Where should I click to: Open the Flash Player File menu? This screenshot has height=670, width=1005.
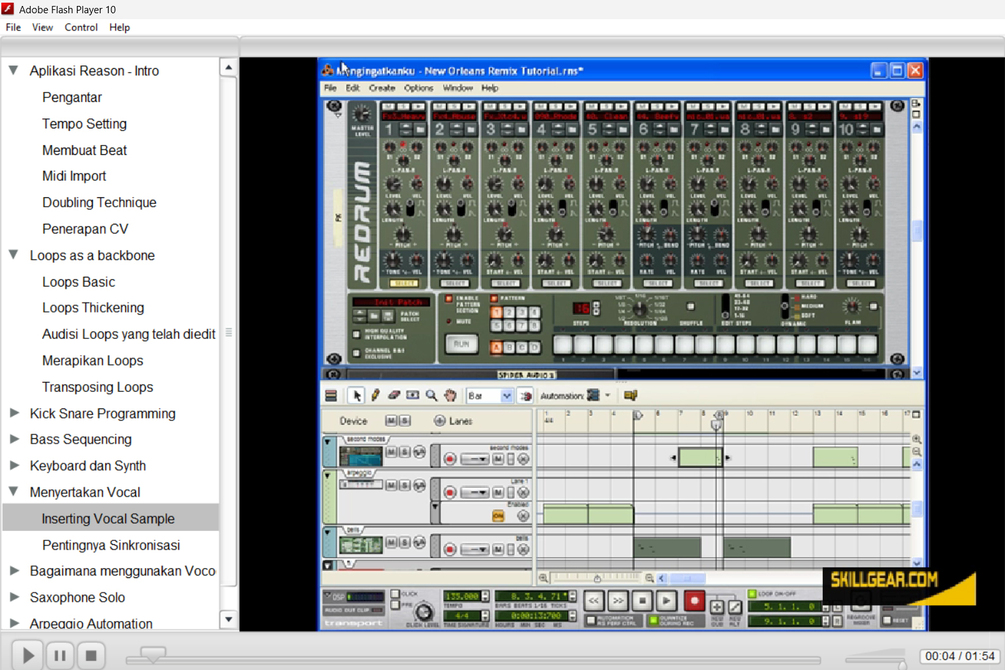13,27
